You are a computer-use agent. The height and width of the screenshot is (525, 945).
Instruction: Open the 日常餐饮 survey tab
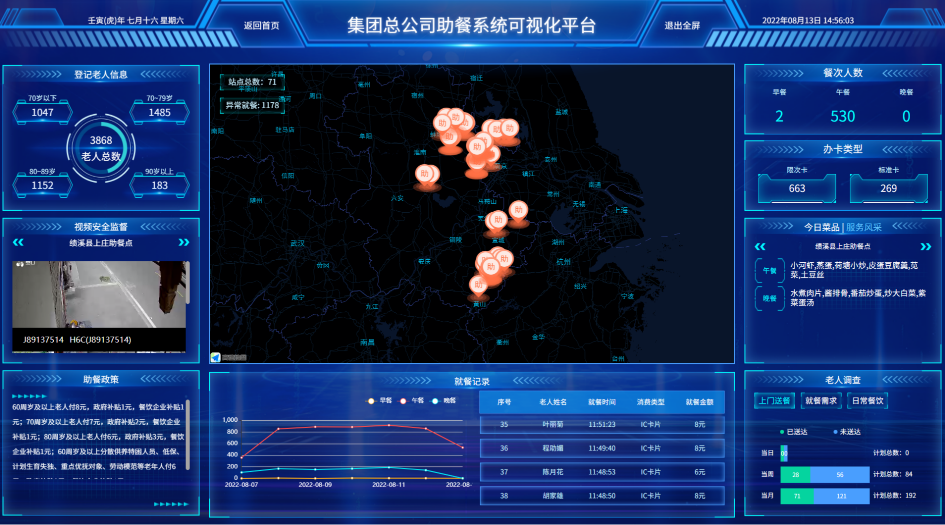point(867,401)
